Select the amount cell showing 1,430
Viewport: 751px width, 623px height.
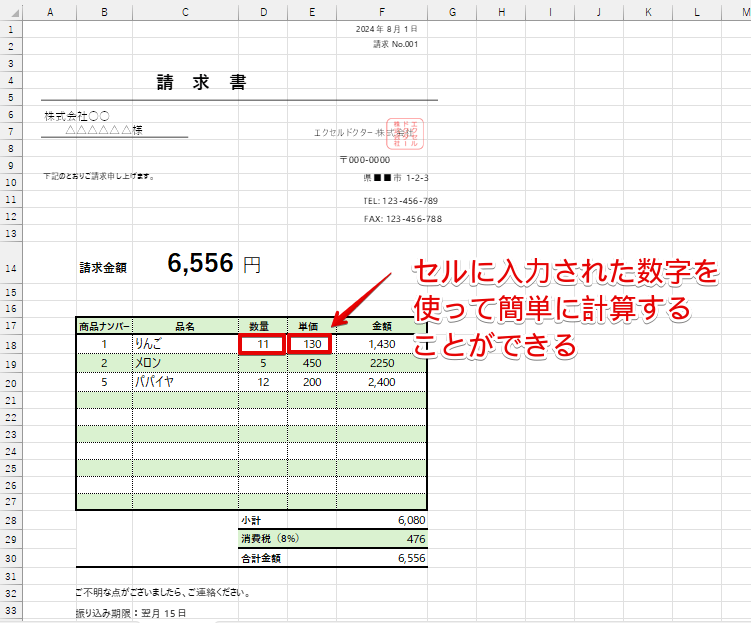(382, 344)
